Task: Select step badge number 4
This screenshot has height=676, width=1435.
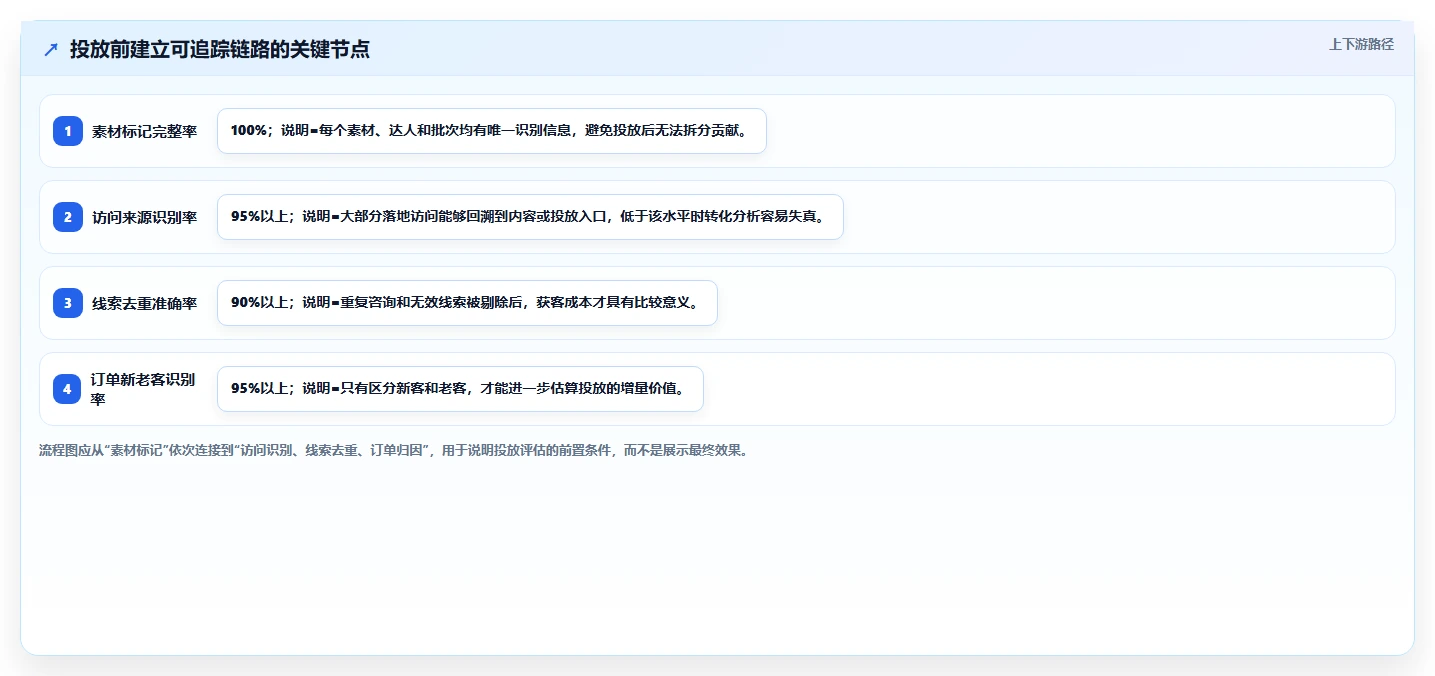Action: point(68,389)
